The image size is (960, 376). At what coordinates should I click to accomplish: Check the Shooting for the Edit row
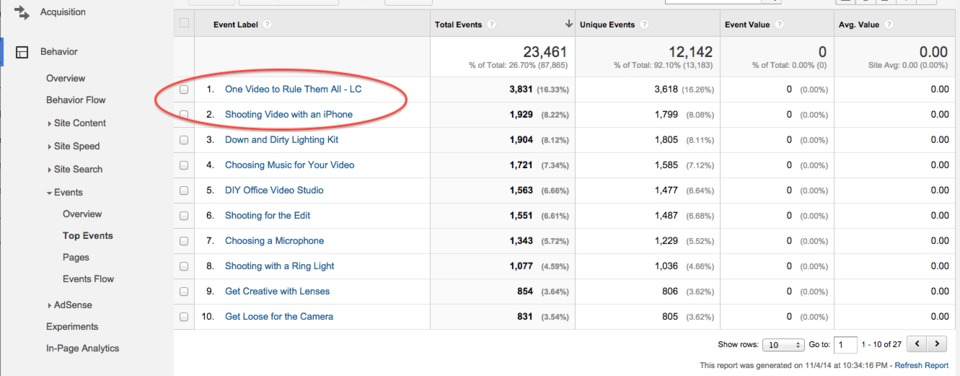[184, 216]
